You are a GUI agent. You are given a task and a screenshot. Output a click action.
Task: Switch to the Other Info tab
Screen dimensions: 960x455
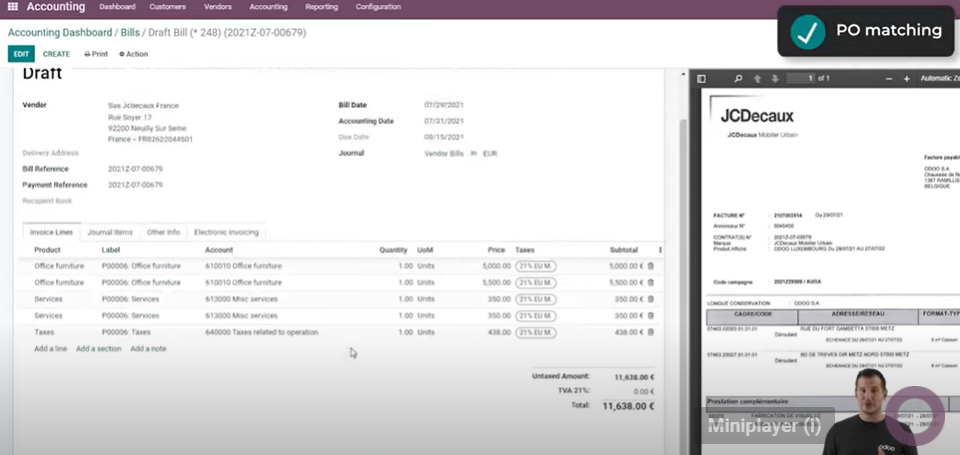[163, 233]
